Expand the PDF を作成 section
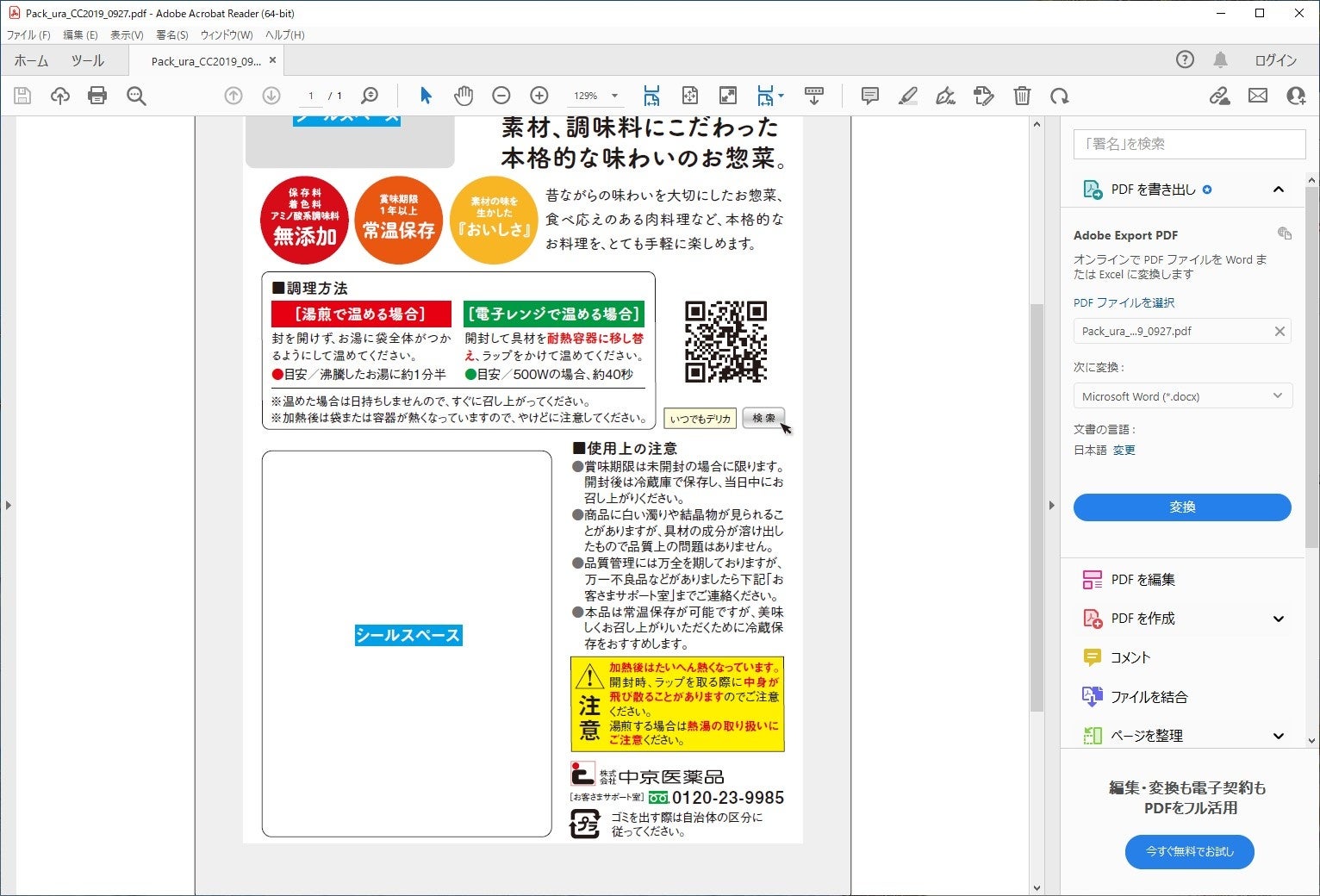The image size is (1320, 896). 1279,619
